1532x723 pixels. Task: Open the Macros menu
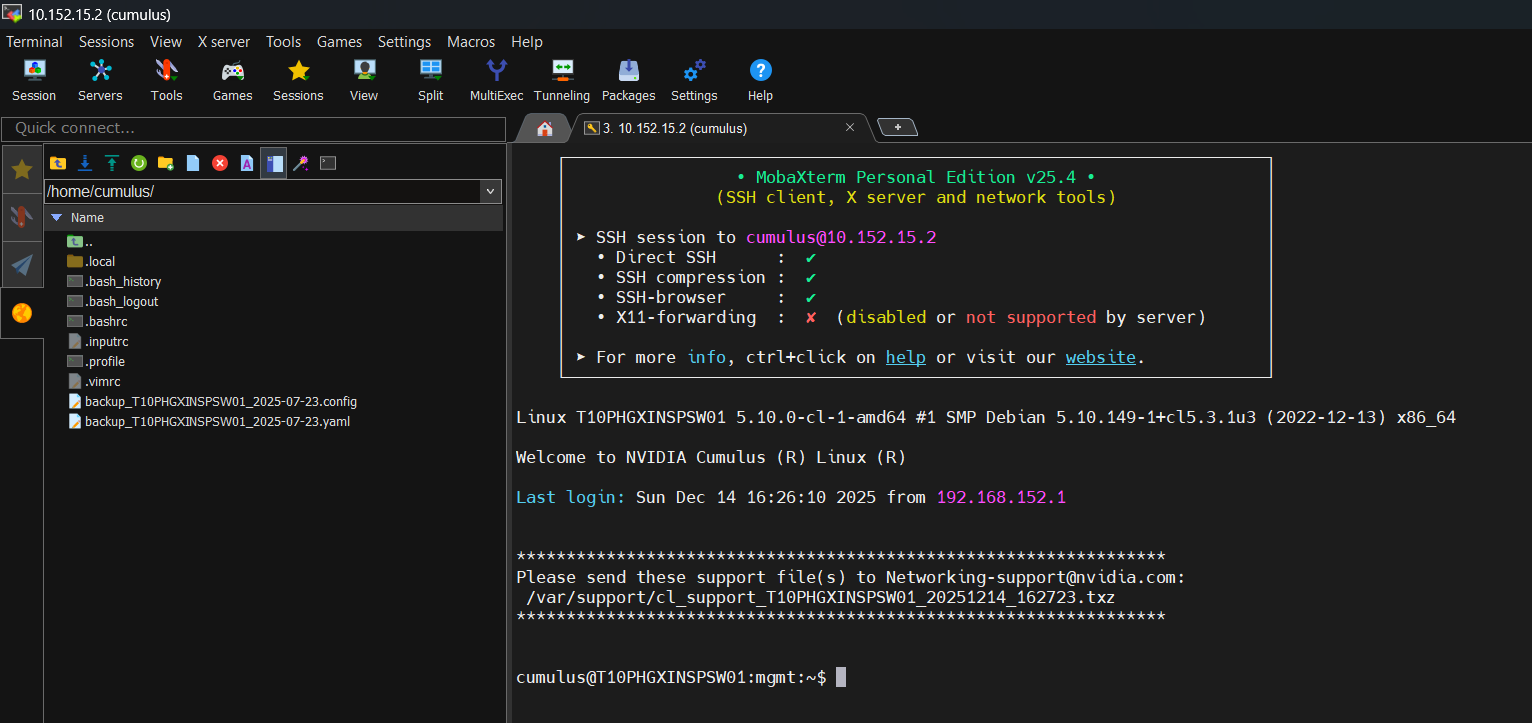tap(471, 42)
